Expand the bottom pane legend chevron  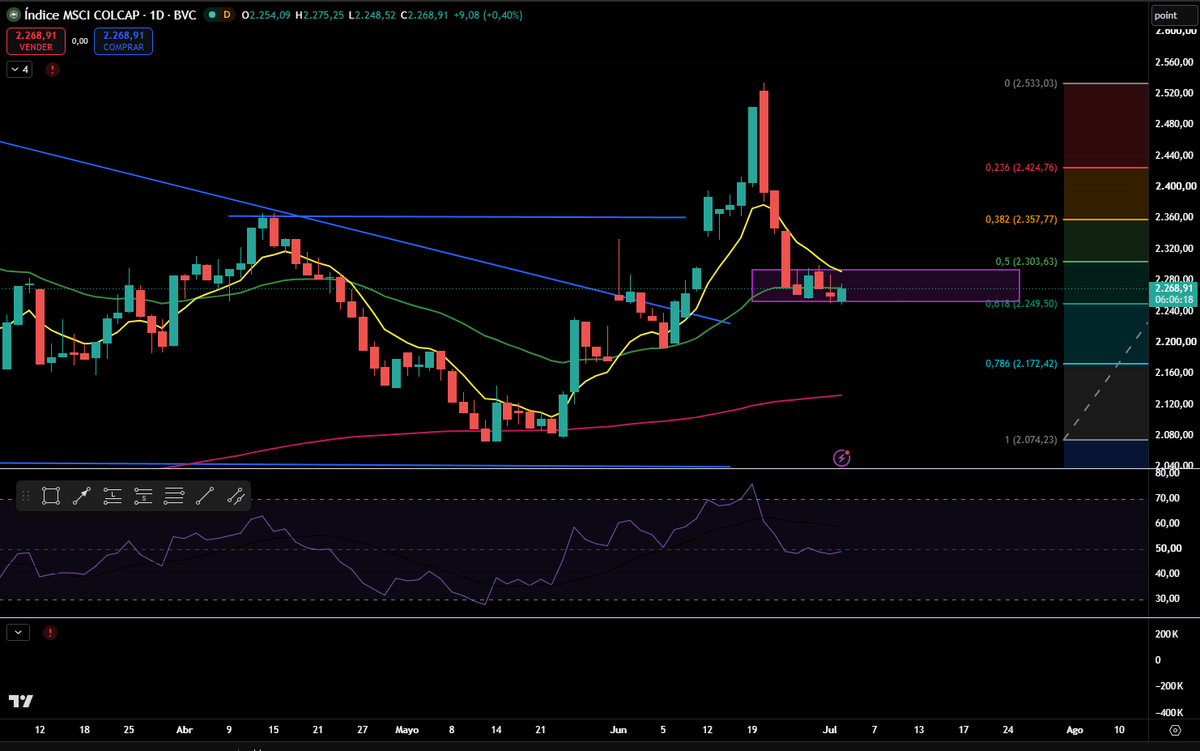18,633
